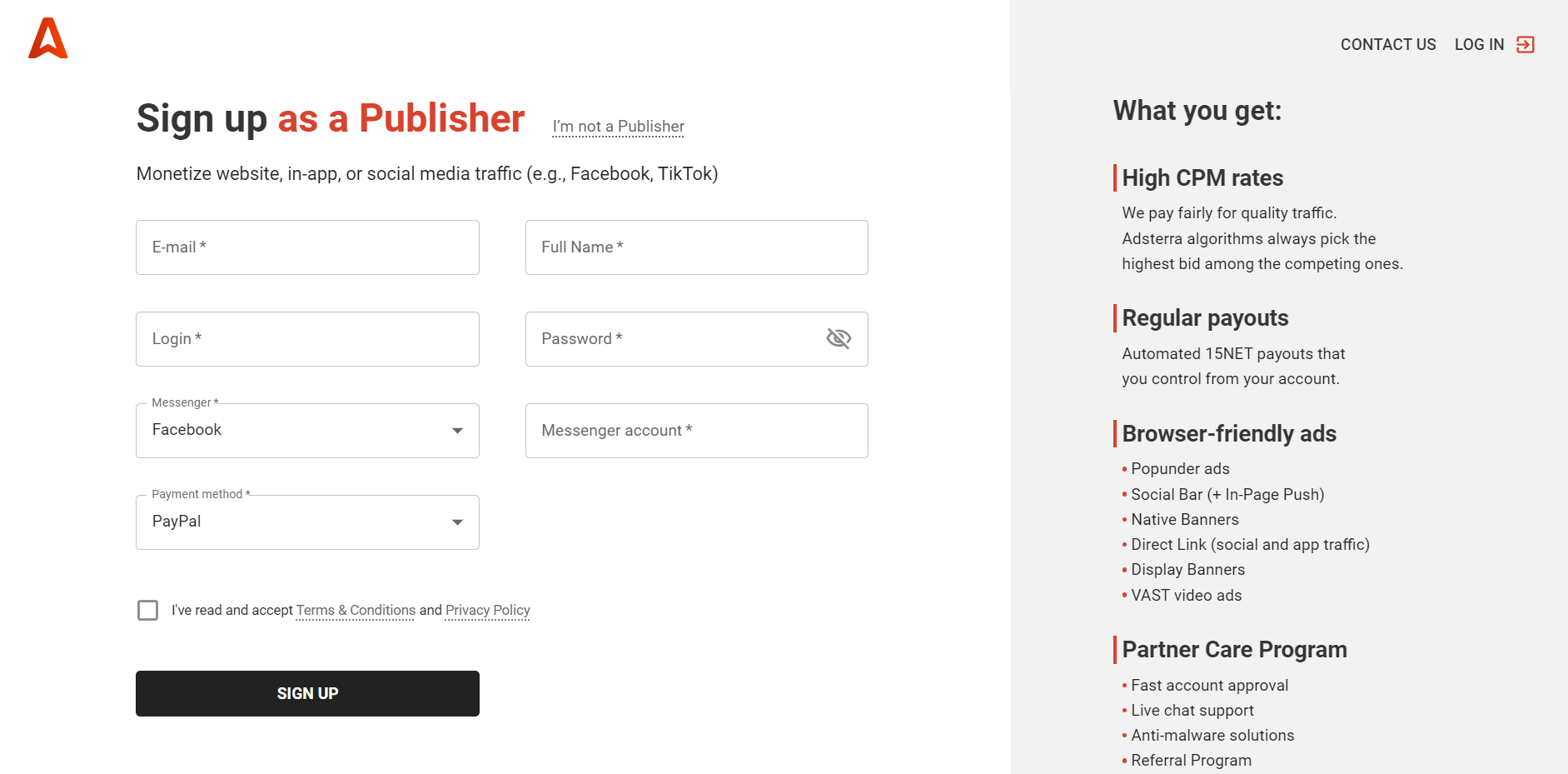Image resolution: width=1568 pixels, height=774 pixels.
Task: Open the CONTACT US menu item
Action: (x=1387, y=44)
